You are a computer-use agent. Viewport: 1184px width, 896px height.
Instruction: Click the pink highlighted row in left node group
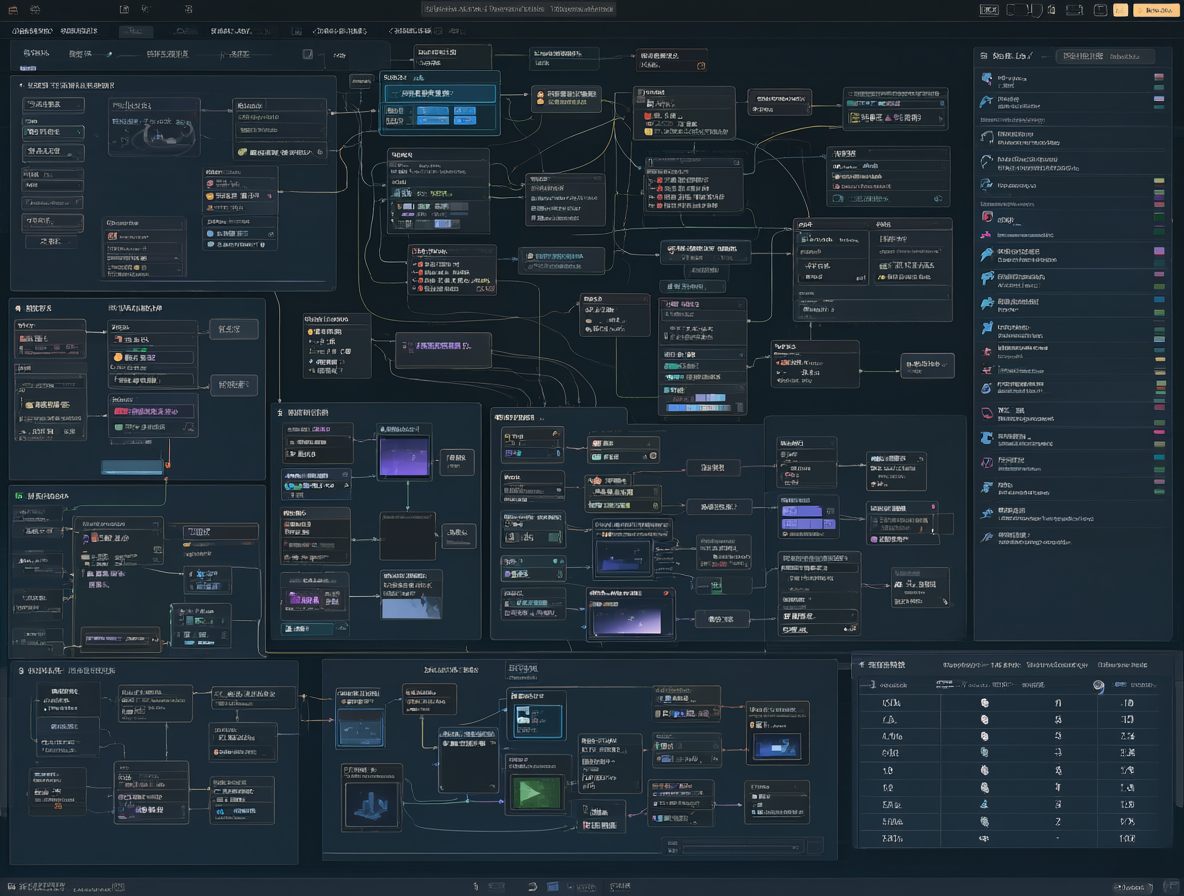point(153,411)
